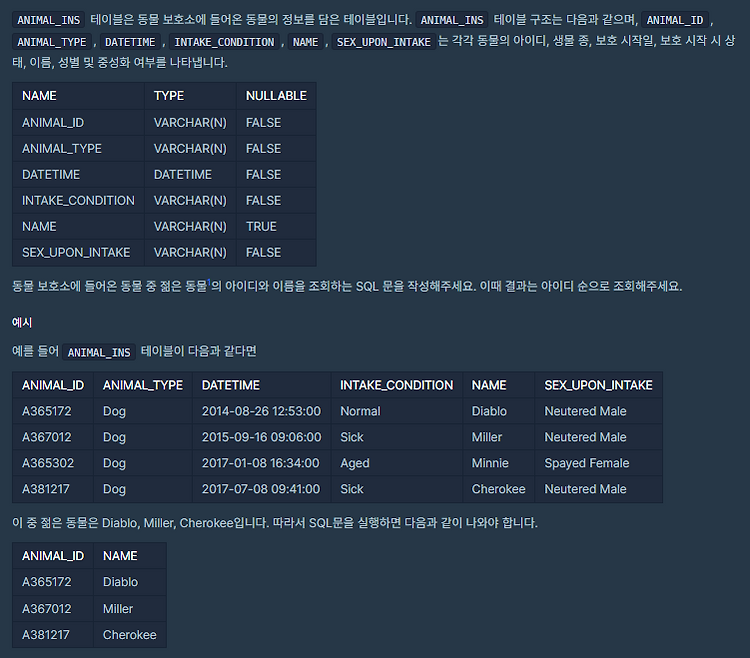Image resolution: width=750 pixels, height=658 pixels.
Task: Click the INTAKE_CONDITION inline code tag in the description
Action: pos(224,42)
